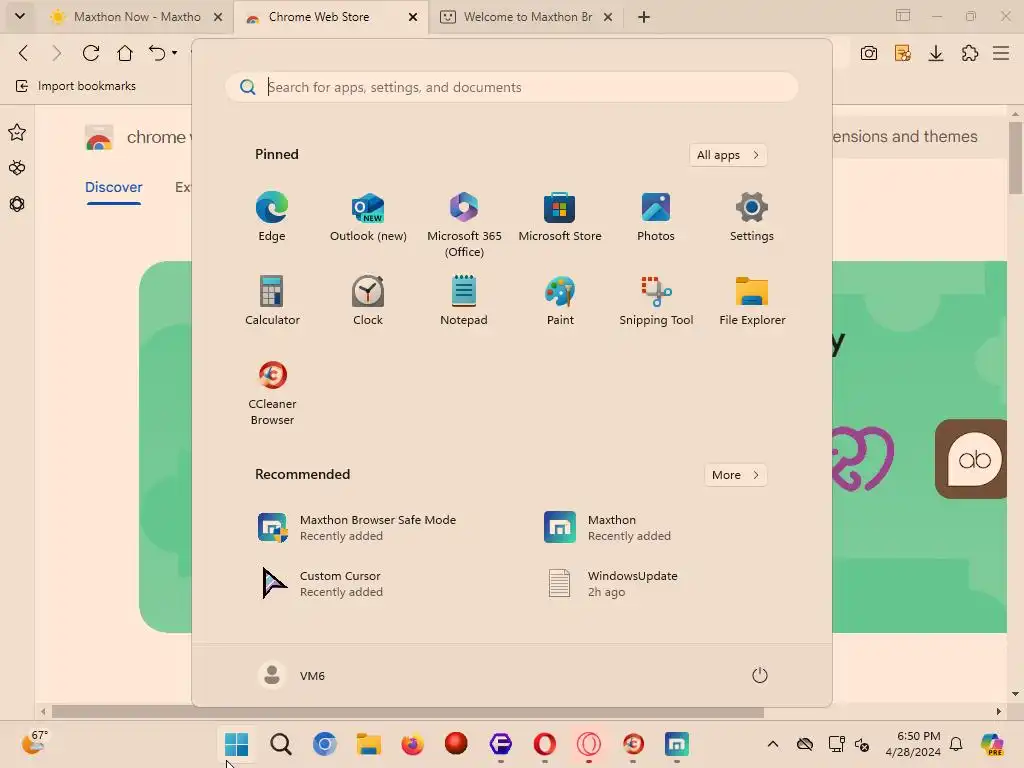Click the muted volume tray icon
Screen dimensions: 1024x768
click(x=861, y=744)
